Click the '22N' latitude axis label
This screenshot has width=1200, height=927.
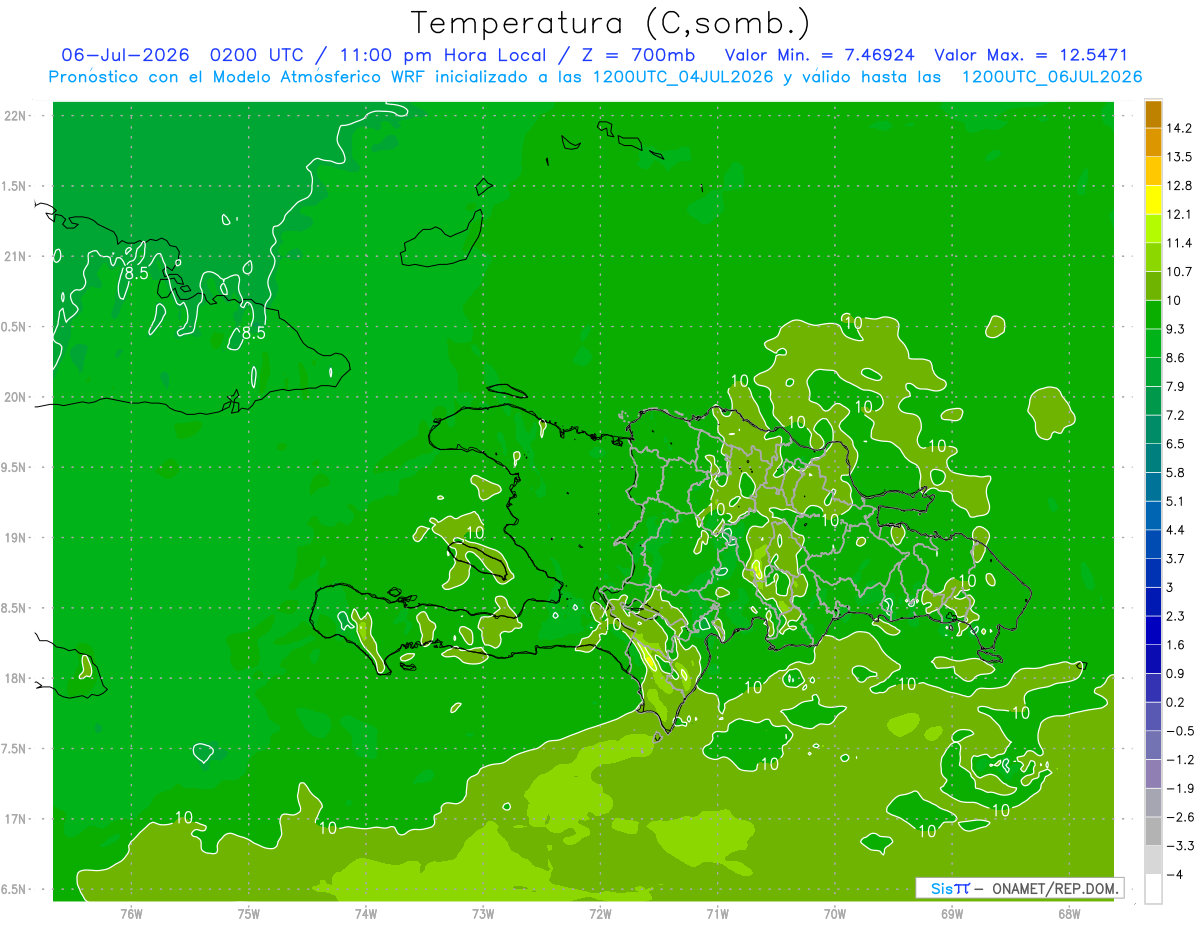16,116
